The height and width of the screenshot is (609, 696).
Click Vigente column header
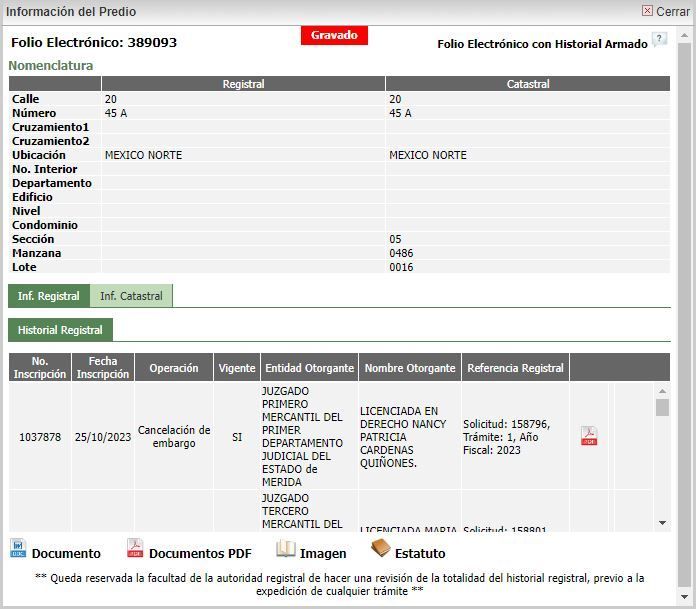tap(237, 368)
